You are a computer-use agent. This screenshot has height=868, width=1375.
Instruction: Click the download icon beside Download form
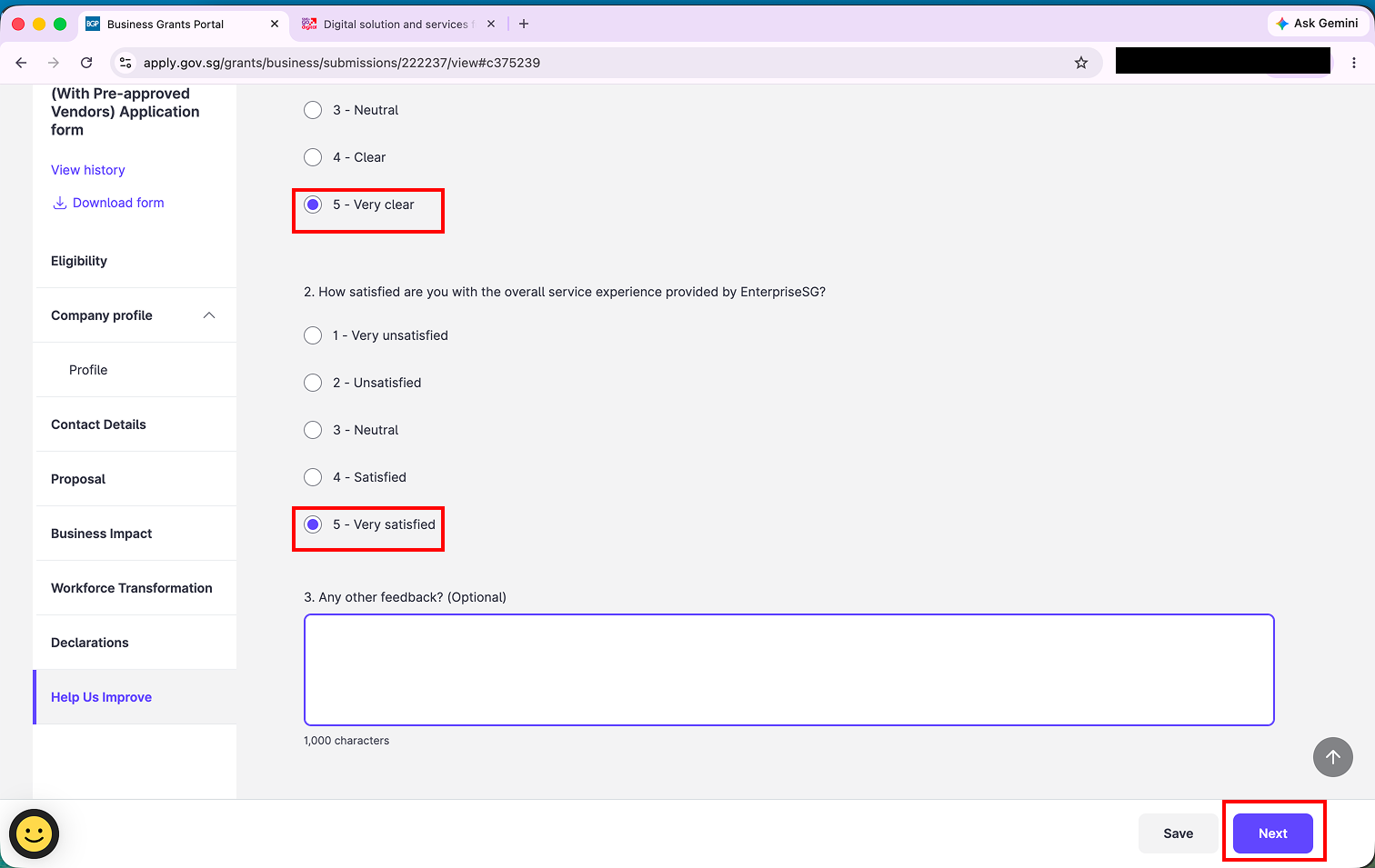(x=59, y=203)
